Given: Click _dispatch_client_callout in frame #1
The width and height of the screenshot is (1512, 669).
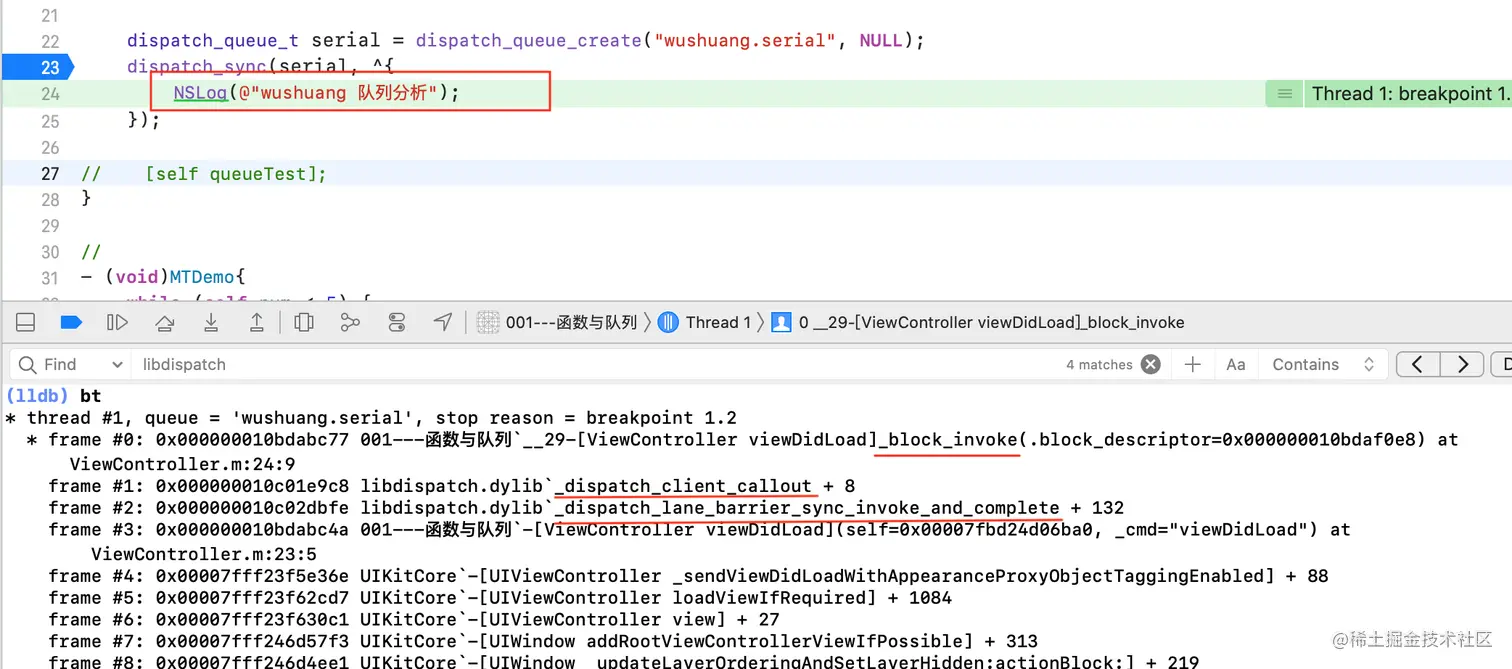Looking at the screenshot, I should [683, 486].
